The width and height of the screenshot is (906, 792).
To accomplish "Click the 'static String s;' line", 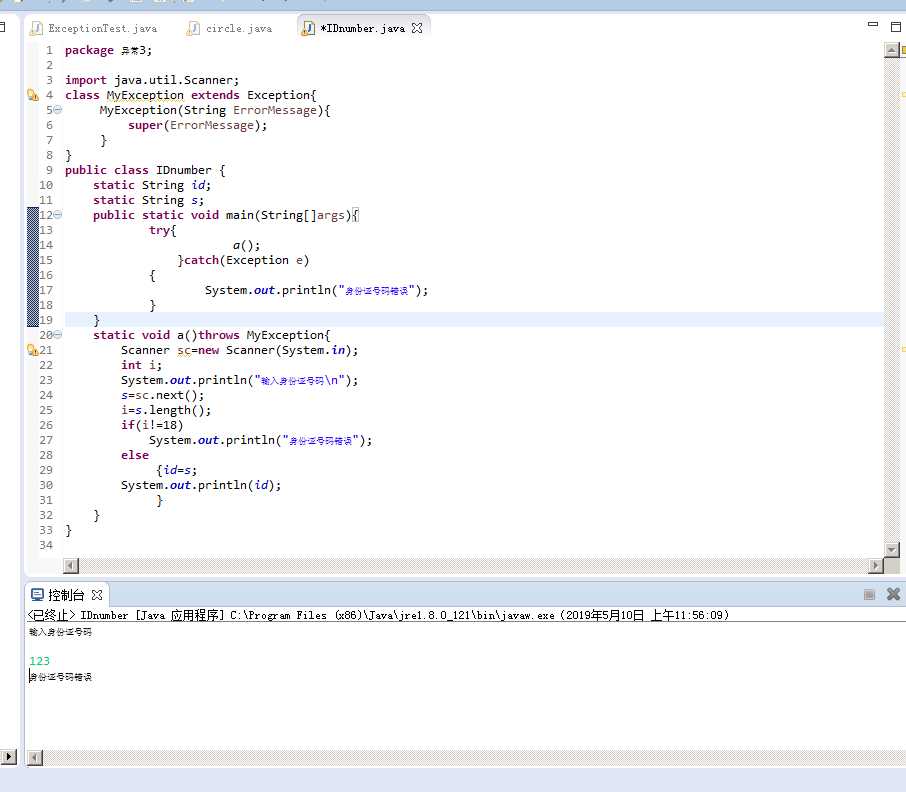I will click(x=148, y=200).
